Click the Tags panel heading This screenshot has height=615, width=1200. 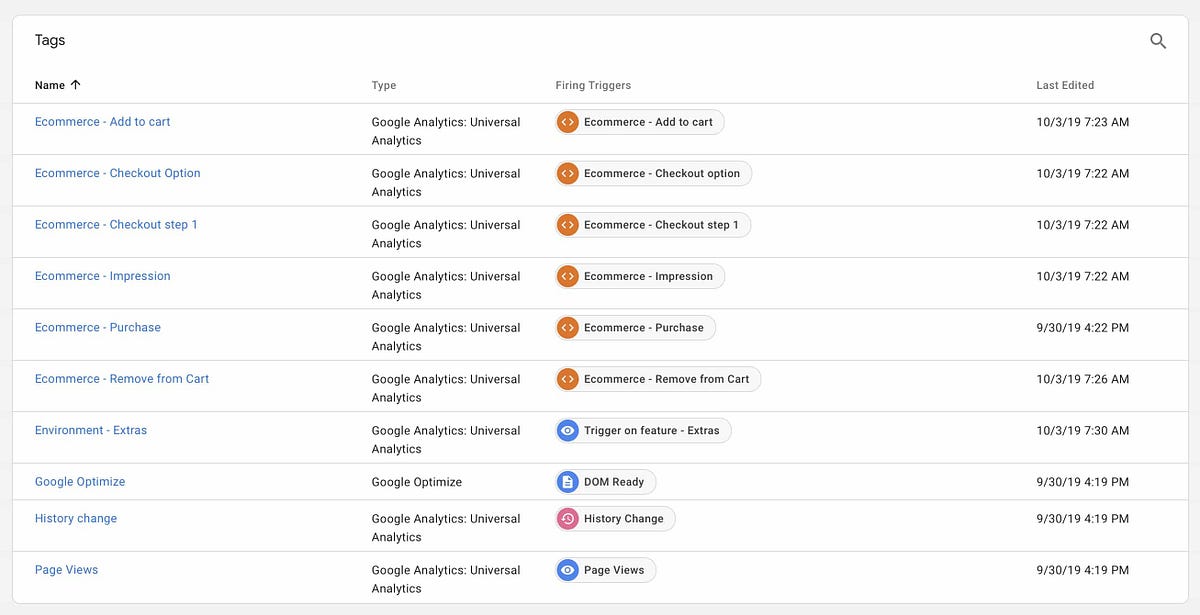point(50,41)
